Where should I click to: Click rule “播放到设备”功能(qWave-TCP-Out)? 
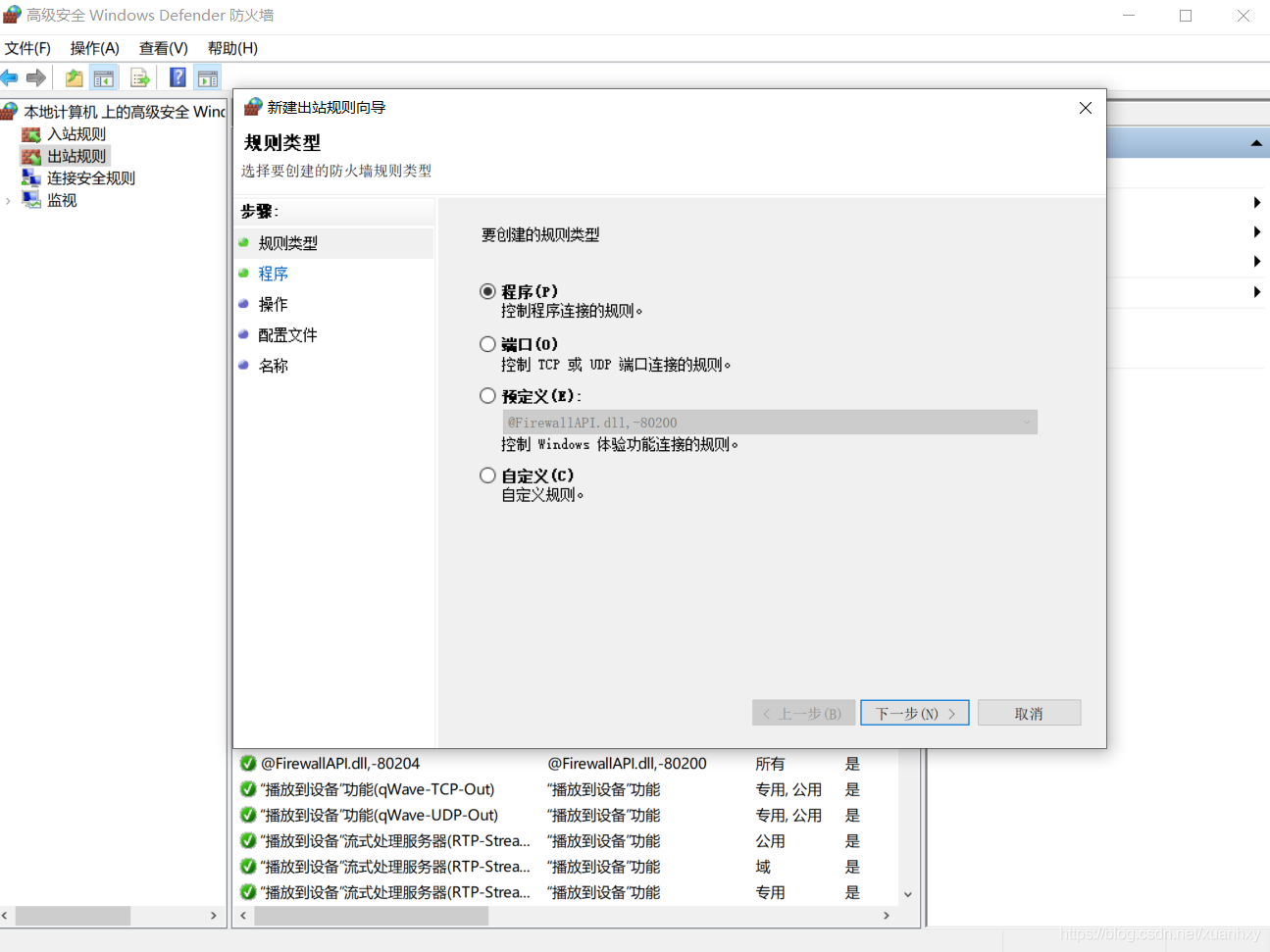378,789
